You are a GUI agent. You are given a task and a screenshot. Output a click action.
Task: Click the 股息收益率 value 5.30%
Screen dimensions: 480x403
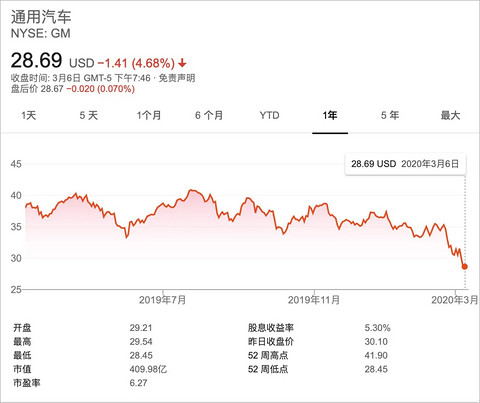[x=377, y=328]
